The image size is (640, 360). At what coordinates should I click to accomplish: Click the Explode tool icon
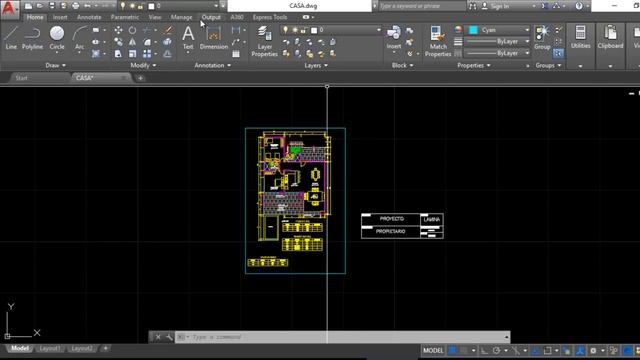pyautogui.click(x=167, y=42)
